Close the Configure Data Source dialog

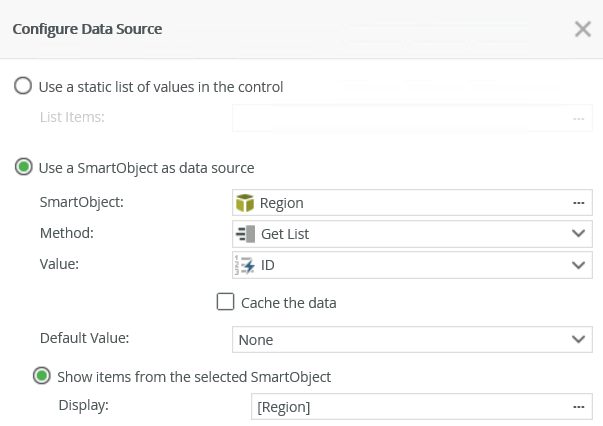click(583, 29)
